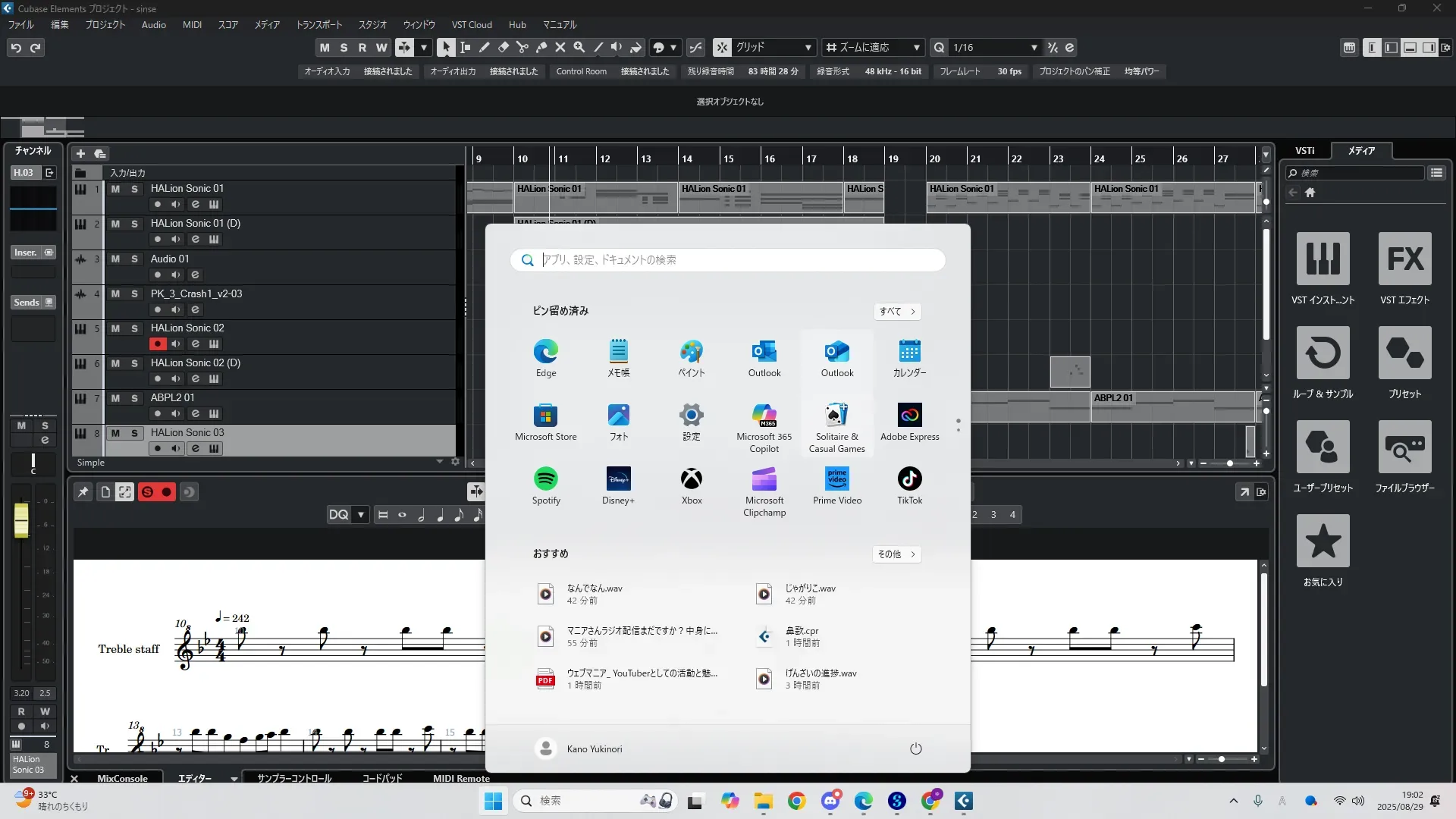Click the channel volume fader handle
Viewport: 1456px width, 819px height.
pos(21,520)
